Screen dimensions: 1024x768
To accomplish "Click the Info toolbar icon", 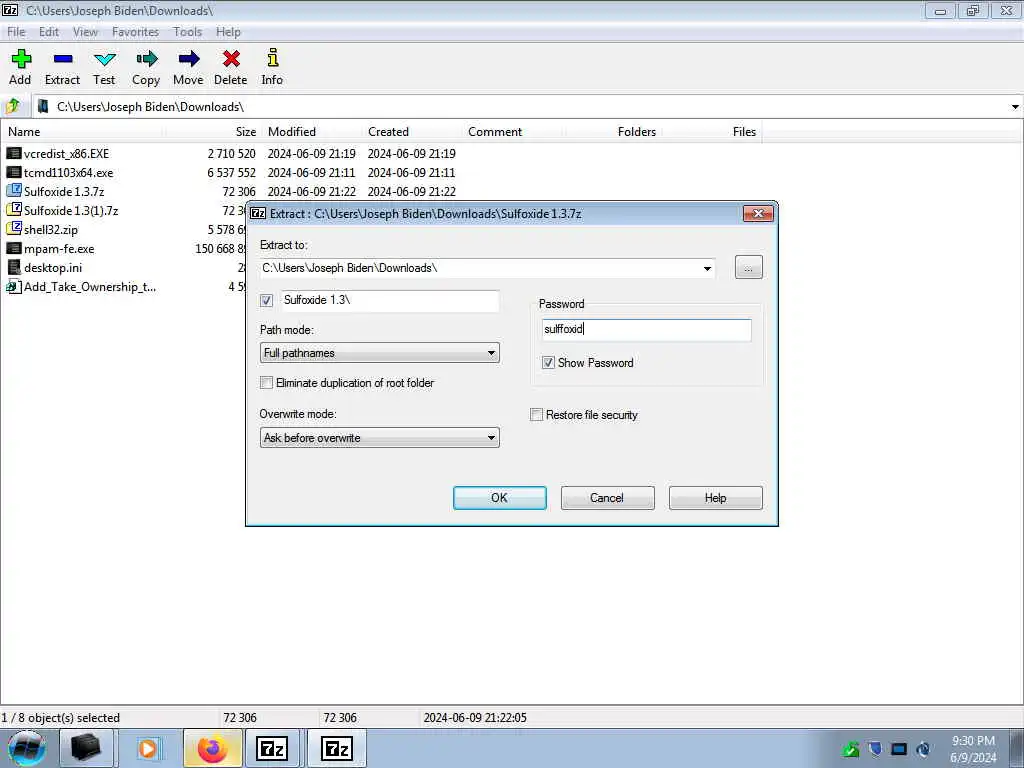I will (272, 57).
